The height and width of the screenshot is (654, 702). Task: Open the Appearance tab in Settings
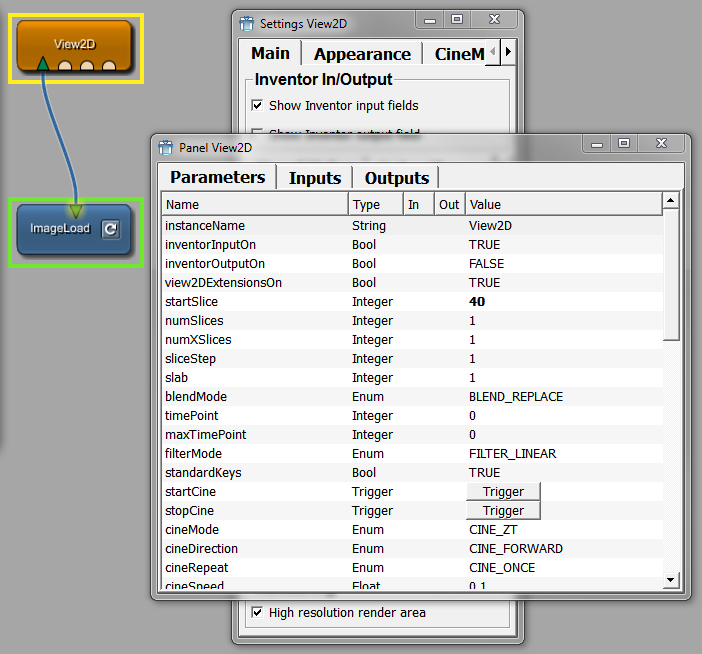[x=362, y=54]
